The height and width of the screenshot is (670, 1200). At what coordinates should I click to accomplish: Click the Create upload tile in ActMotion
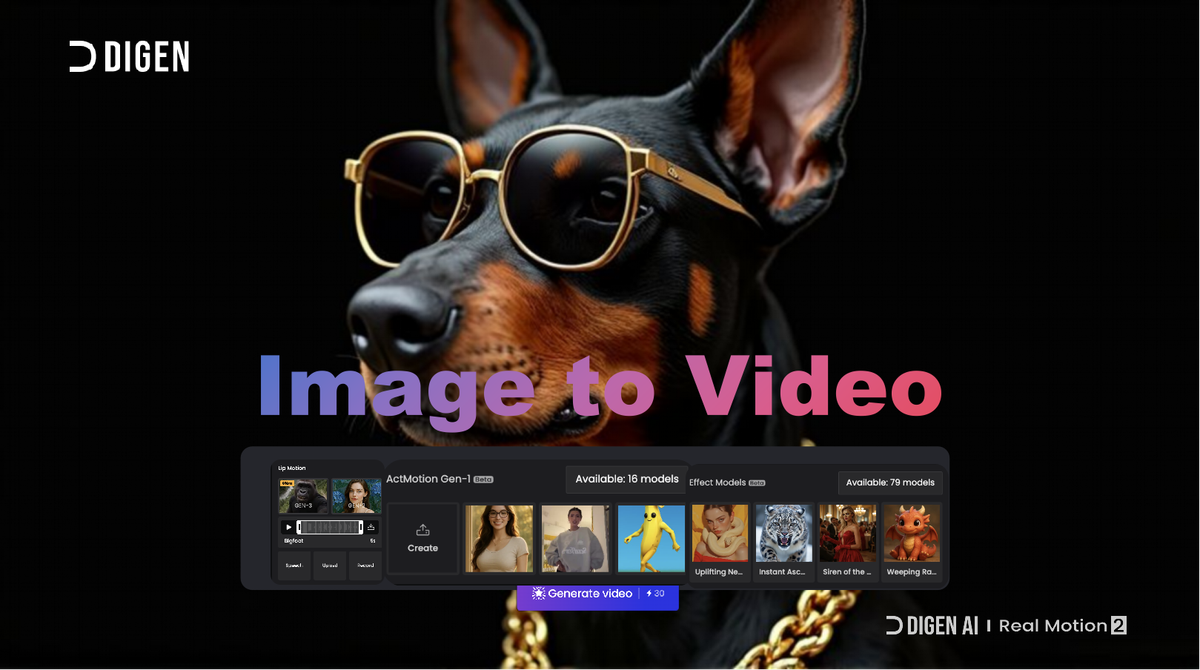(423, 538)
